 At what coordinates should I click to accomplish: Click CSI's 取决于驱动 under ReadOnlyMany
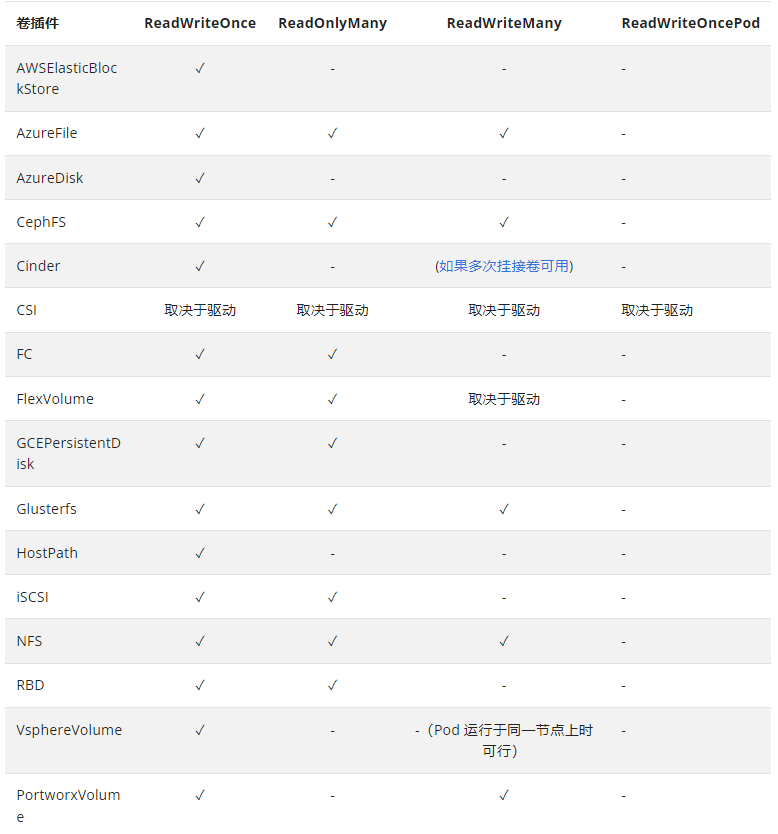tap(332, 310)
